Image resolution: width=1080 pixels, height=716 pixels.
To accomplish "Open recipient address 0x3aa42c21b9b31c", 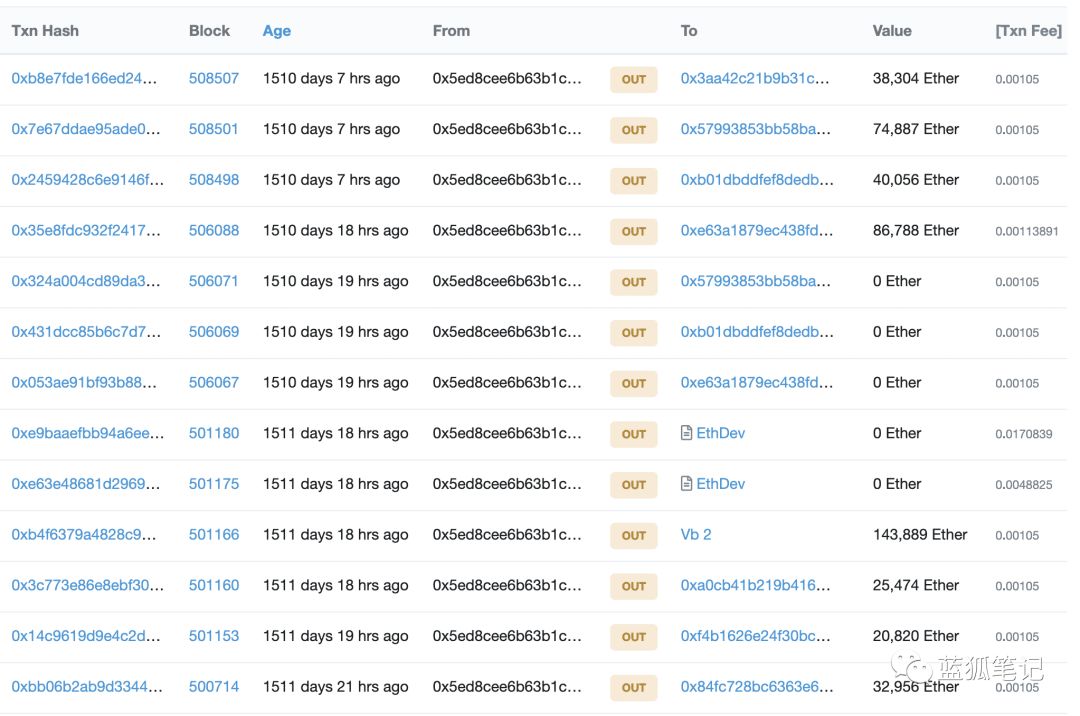I will [755, 78].
